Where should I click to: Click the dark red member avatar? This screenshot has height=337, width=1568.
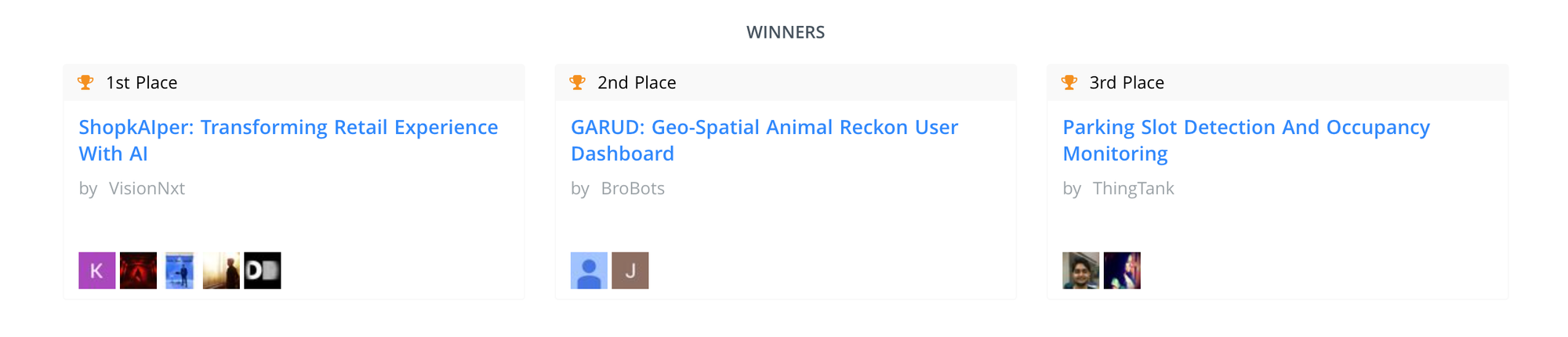(x=138, y=270)
